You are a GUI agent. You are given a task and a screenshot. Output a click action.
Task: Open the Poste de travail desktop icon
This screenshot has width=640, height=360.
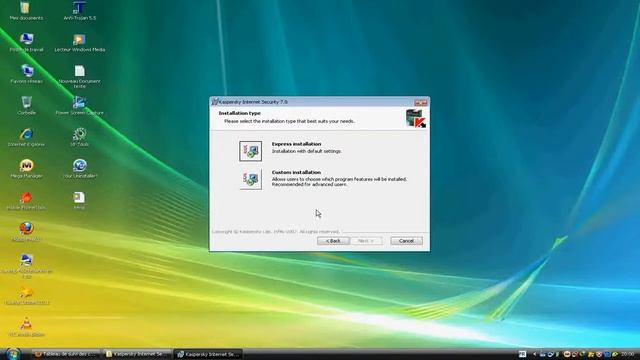pyautogui.click(x=26, y=42)
